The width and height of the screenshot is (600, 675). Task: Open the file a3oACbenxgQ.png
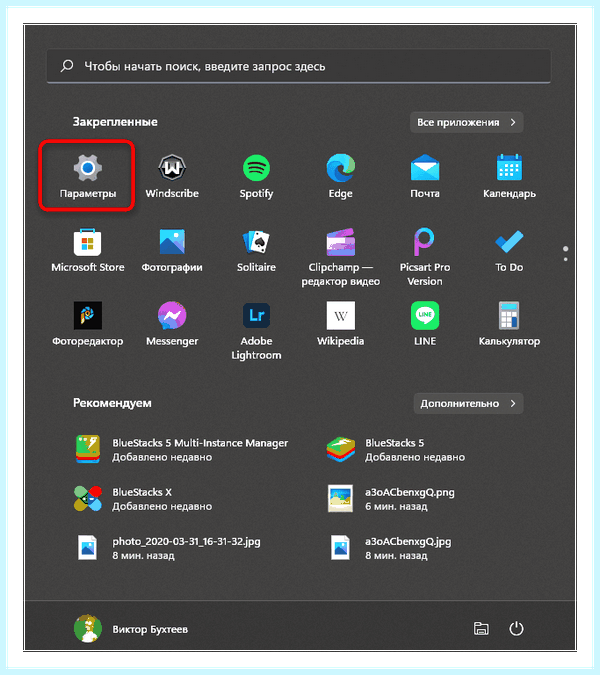tap(391, 499)
